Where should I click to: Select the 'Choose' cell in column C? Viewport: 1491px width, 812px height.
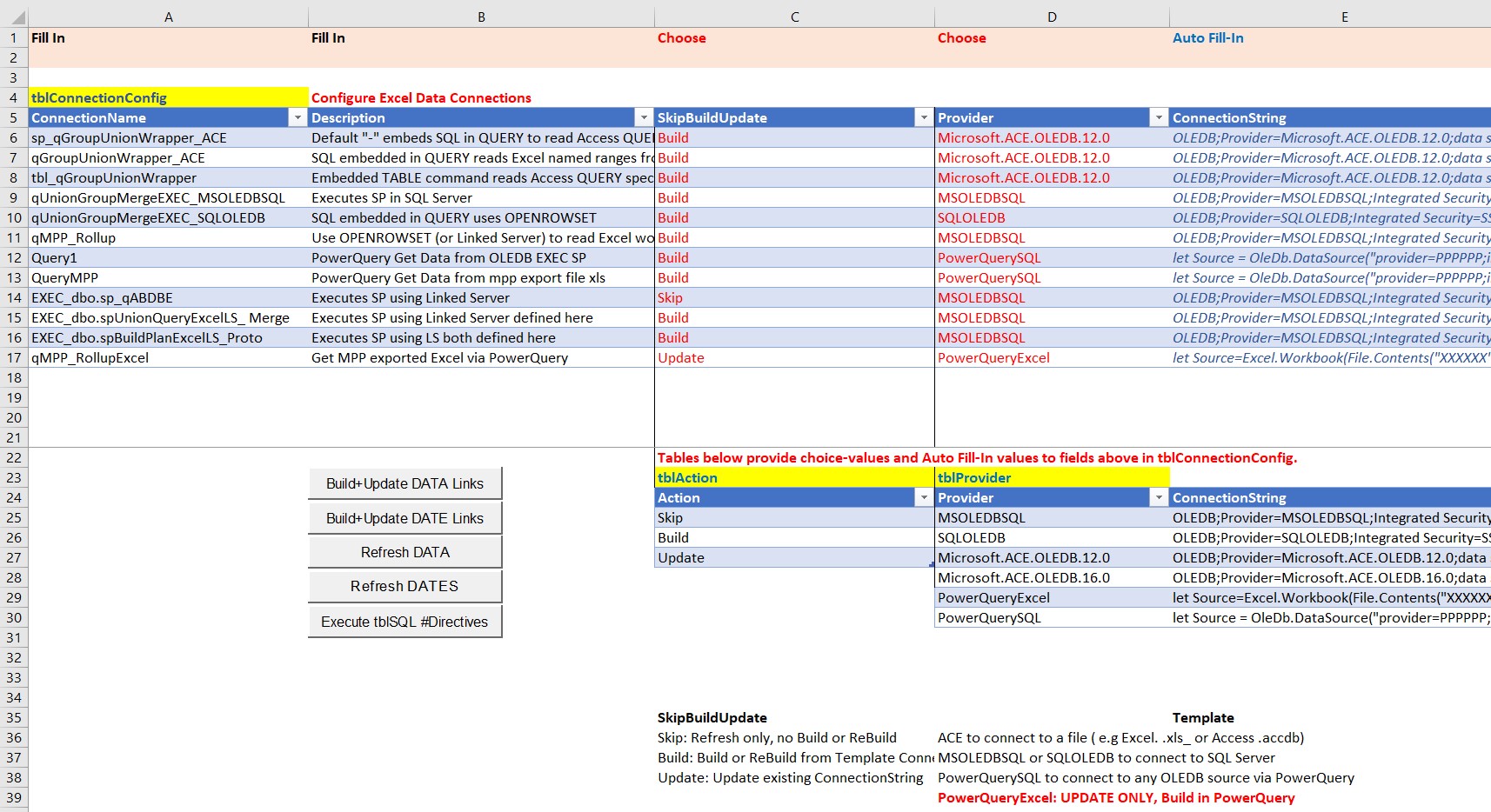pos(794,37)
